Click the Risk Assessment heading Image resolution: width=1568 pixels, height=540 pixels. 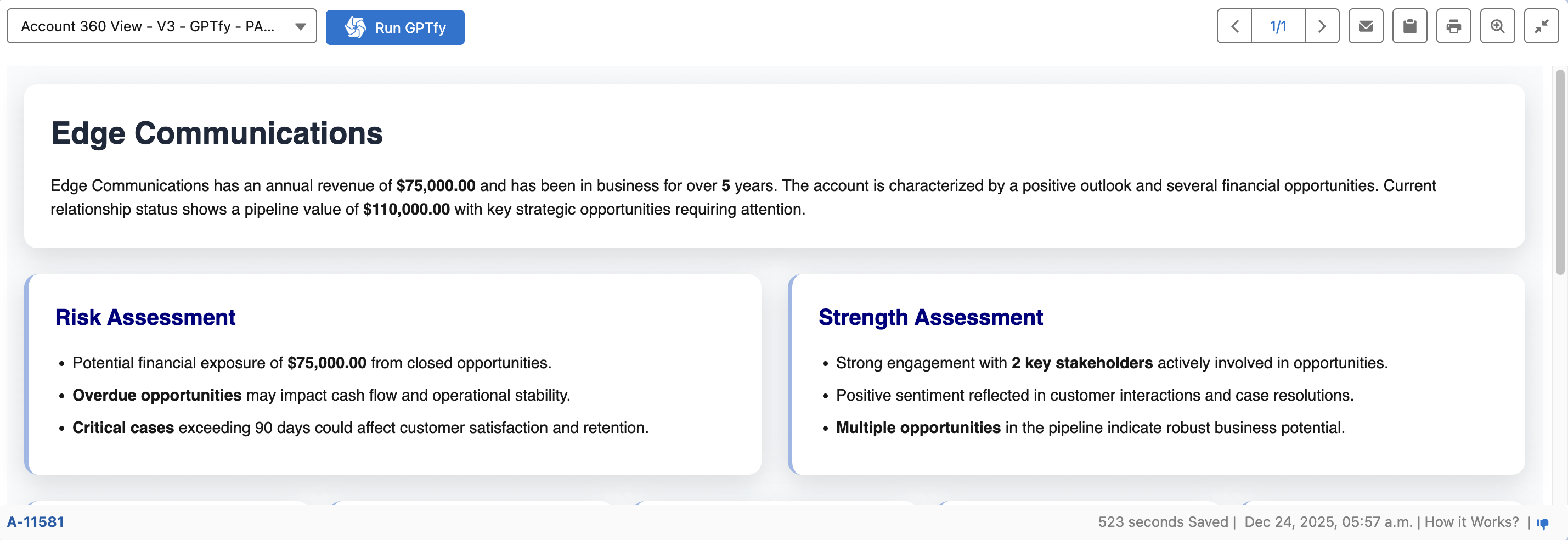pos(145,317)
